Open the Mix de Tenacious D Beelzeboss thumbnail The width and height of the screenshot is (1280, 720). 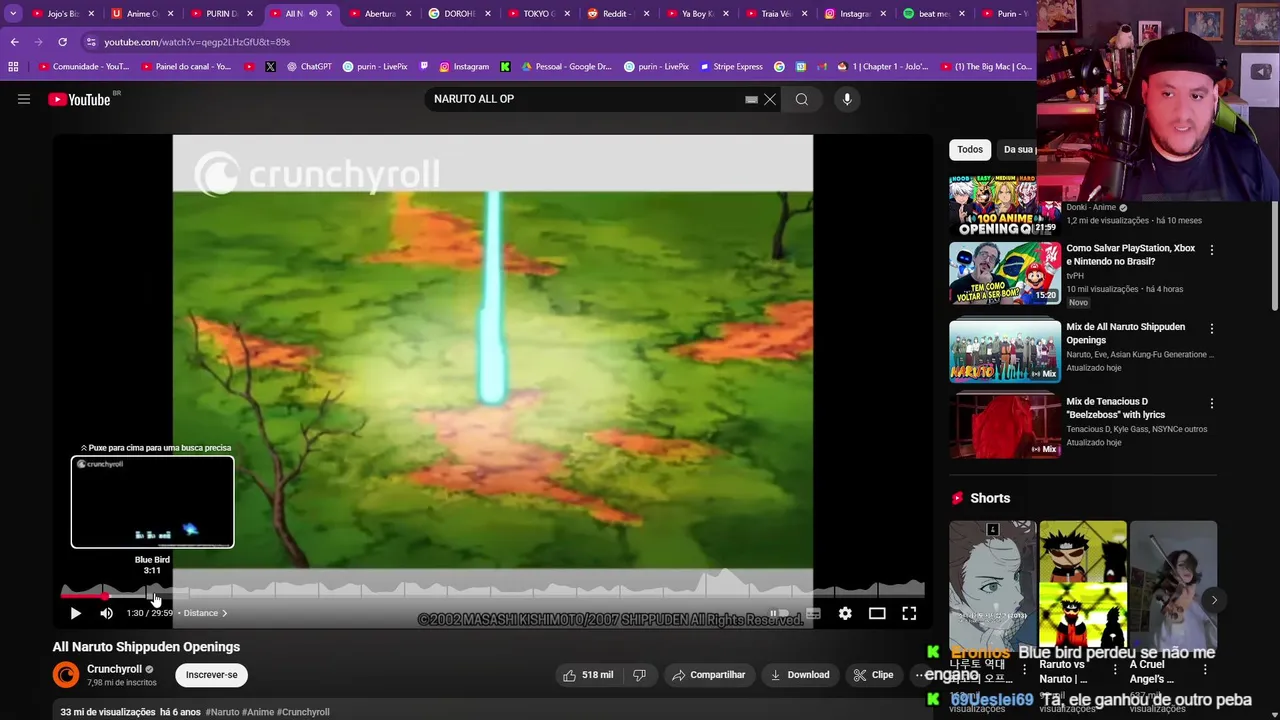click(x=1005, y=425)
